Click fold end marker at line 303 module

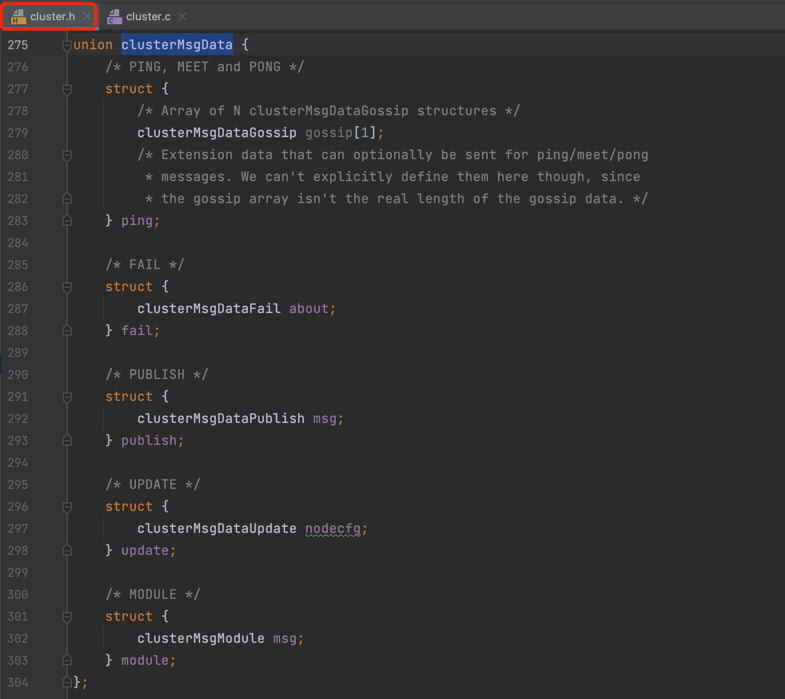pyautogui.click(x=67, y=660)
